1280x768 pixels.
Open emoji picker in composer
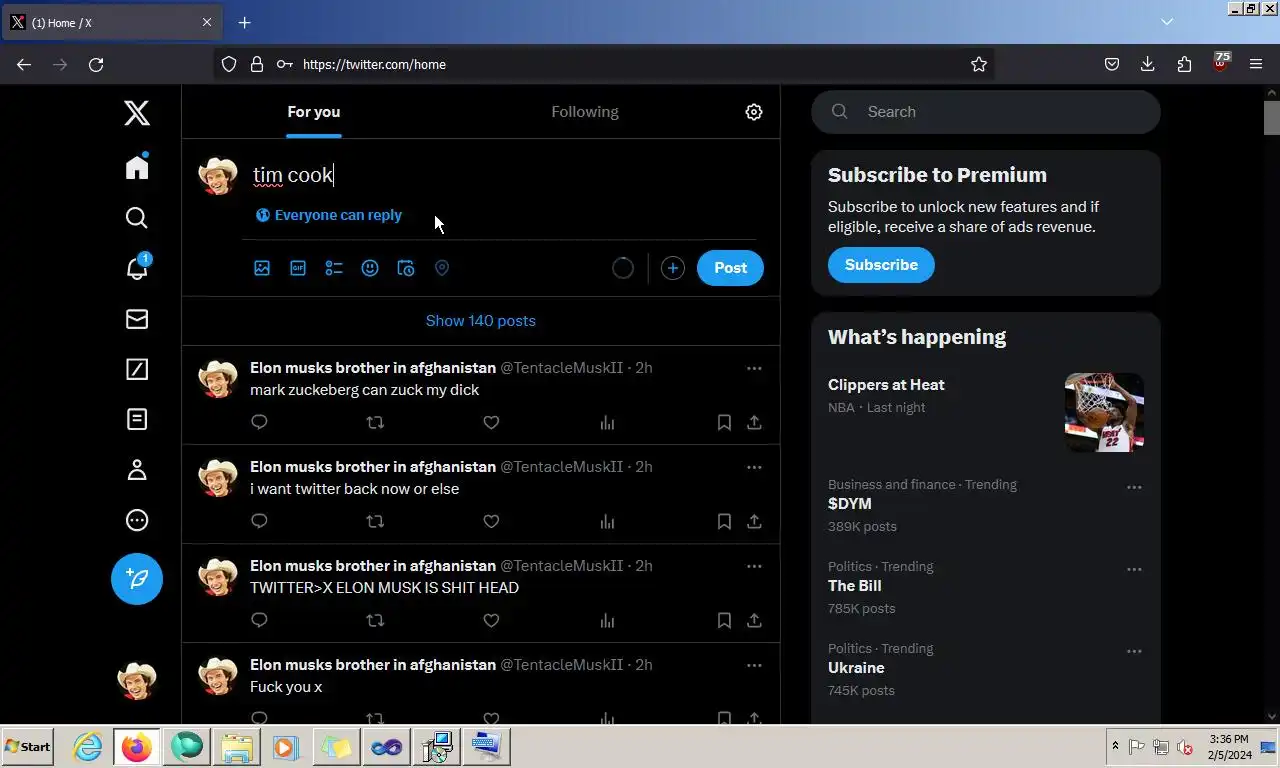click(370, 268)
